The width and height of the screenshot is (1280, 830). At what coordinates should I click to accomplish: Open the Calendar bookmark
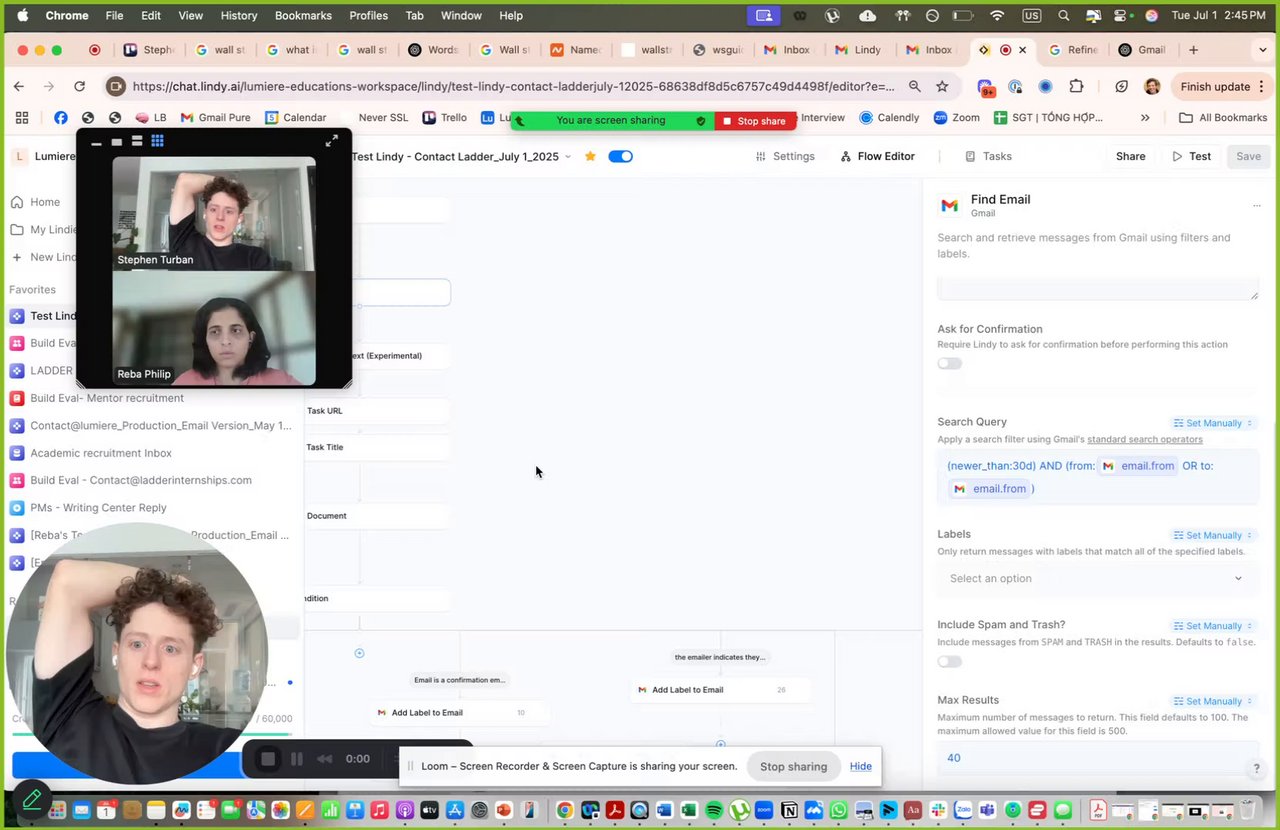tap(295, 118)
